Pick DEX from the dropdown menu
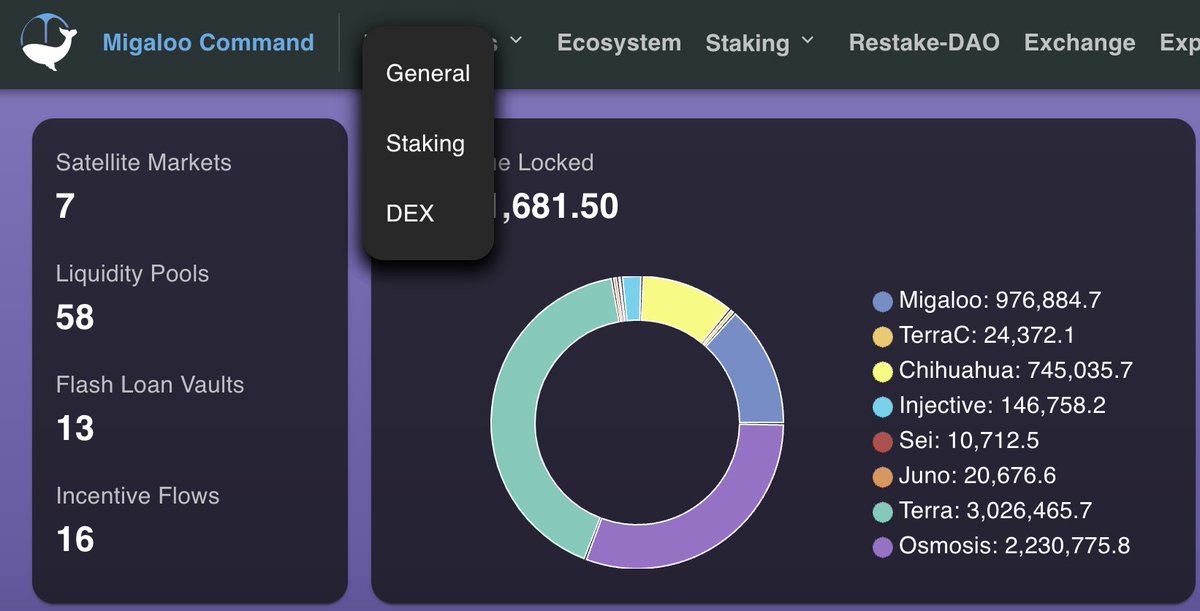This screenshot has width=1200, height=611. click(x=410, y=213)
